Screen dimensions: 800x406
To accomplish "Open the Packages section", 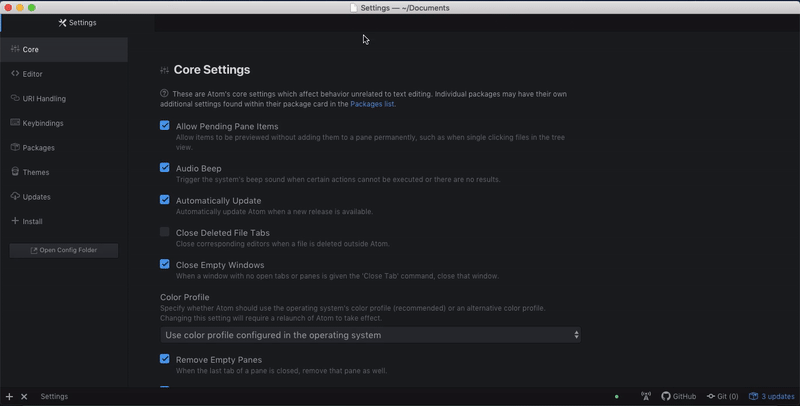I will click(x=64, y=147).
